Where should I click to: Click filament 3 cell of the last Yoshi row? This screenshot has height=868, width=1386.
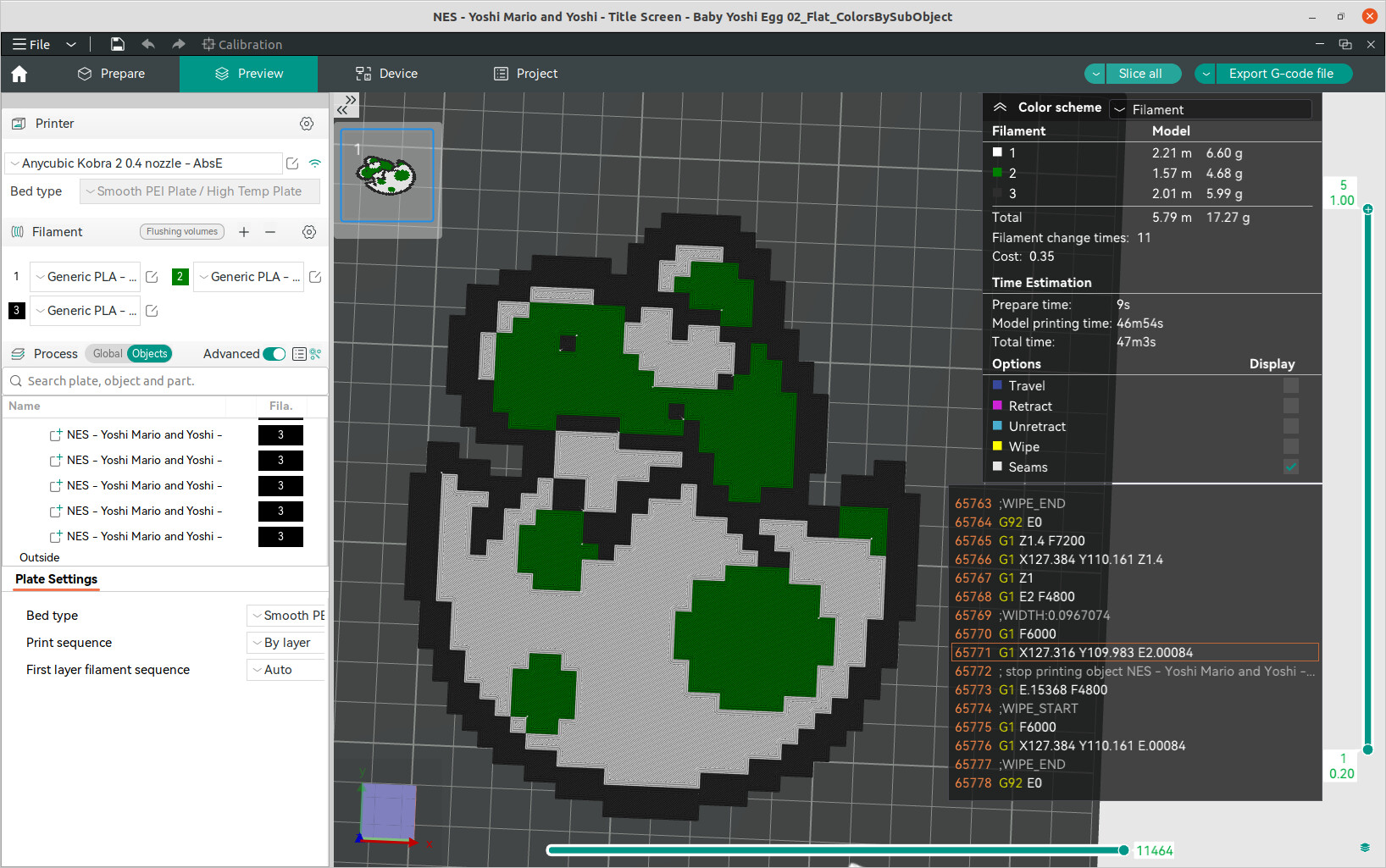280,537
